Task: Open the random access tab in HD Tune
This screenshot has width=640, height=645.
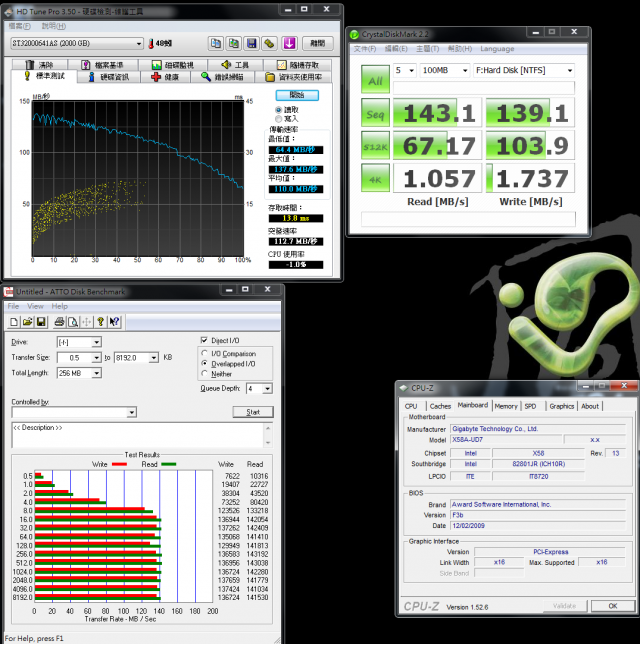Action: [297, 65]
